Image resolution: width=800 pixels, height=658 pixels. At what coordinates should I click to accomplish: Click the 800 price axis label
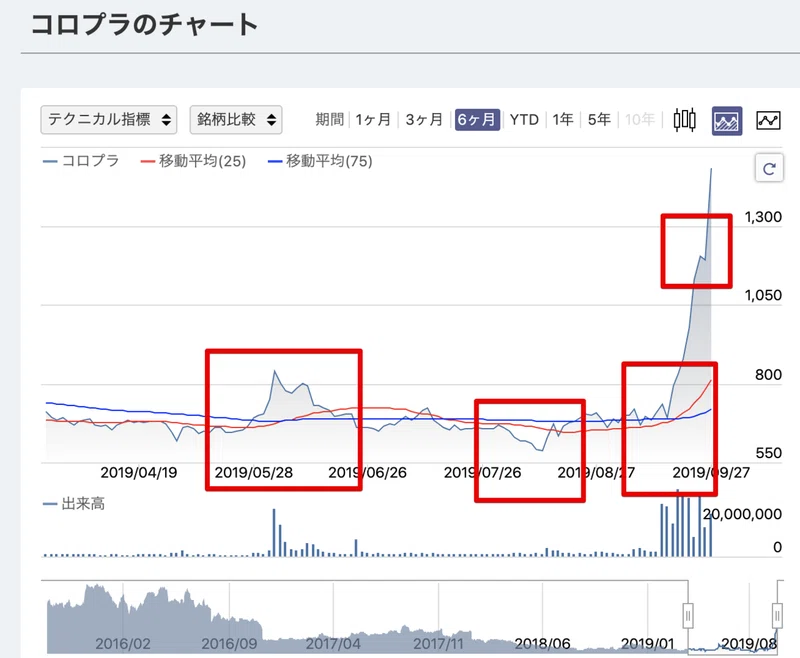(x=768, y=375)
